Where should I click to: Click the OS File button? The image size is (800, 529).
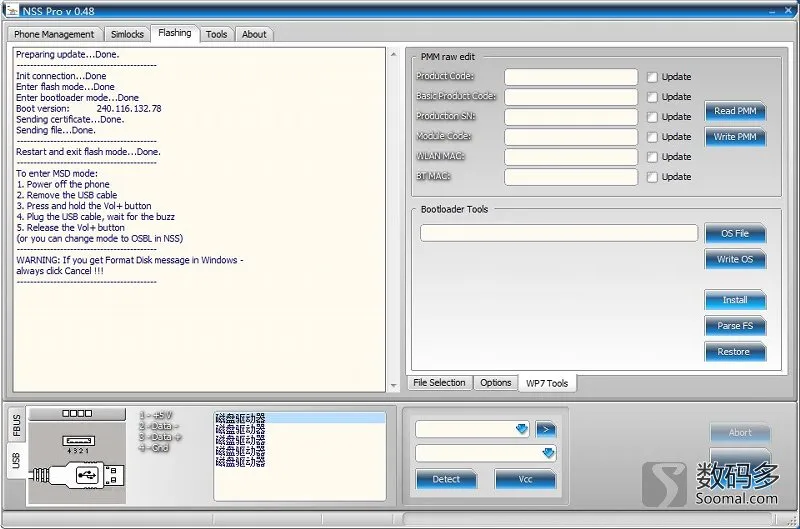[x=735, y=234]
